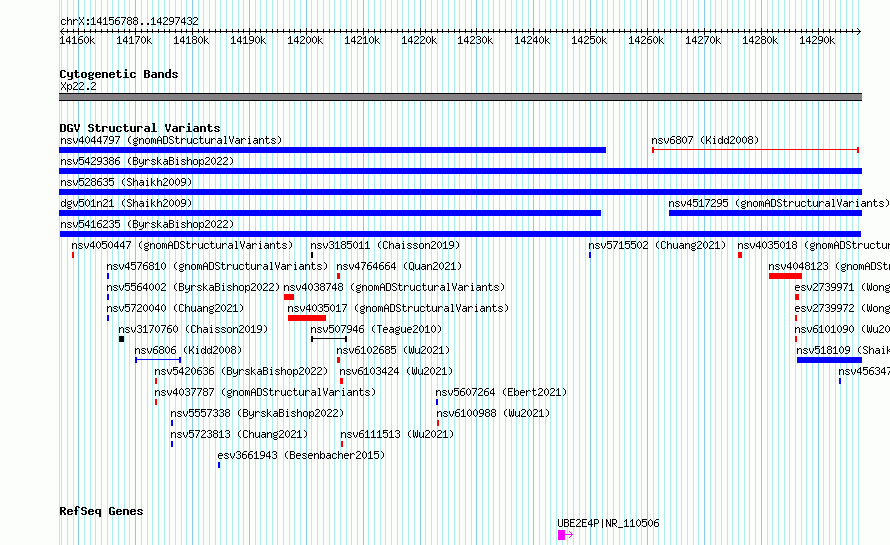Click the RefSeq Genes track heading
This screenshot has height=545, width=890.
[101, 511]
